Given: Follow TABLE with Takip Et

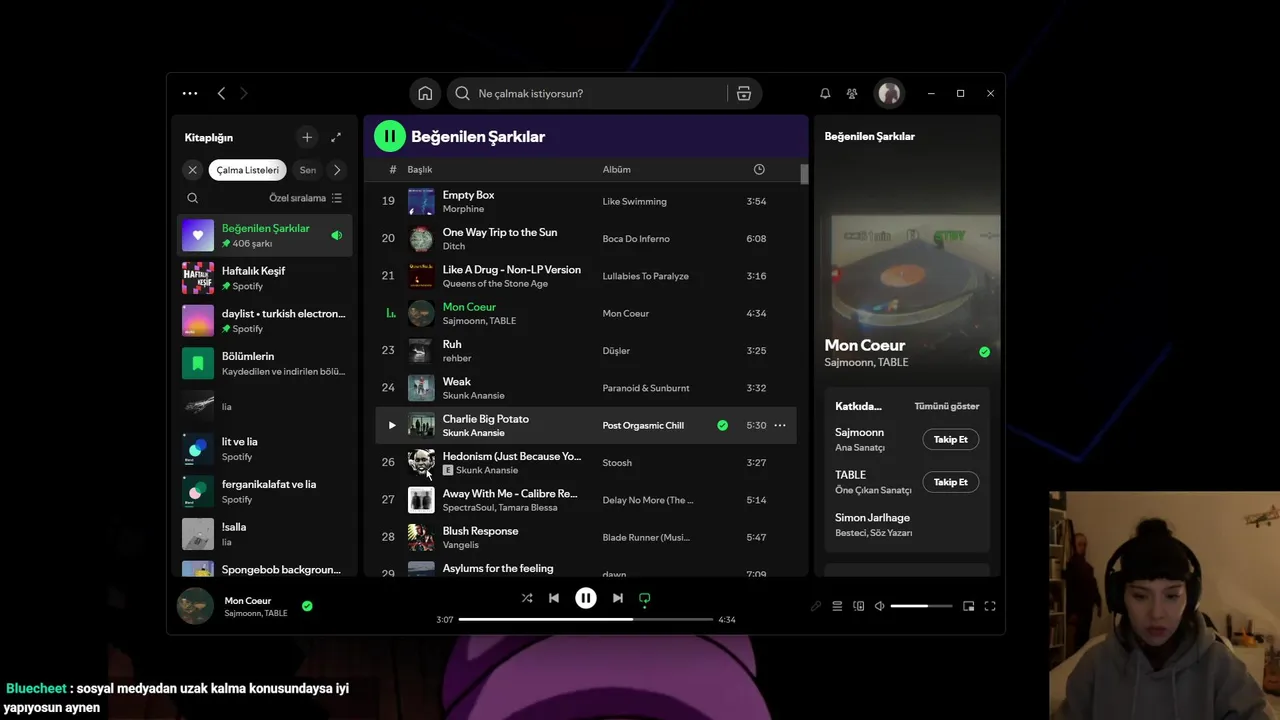Looking at the screenshot, I should 950,482.
